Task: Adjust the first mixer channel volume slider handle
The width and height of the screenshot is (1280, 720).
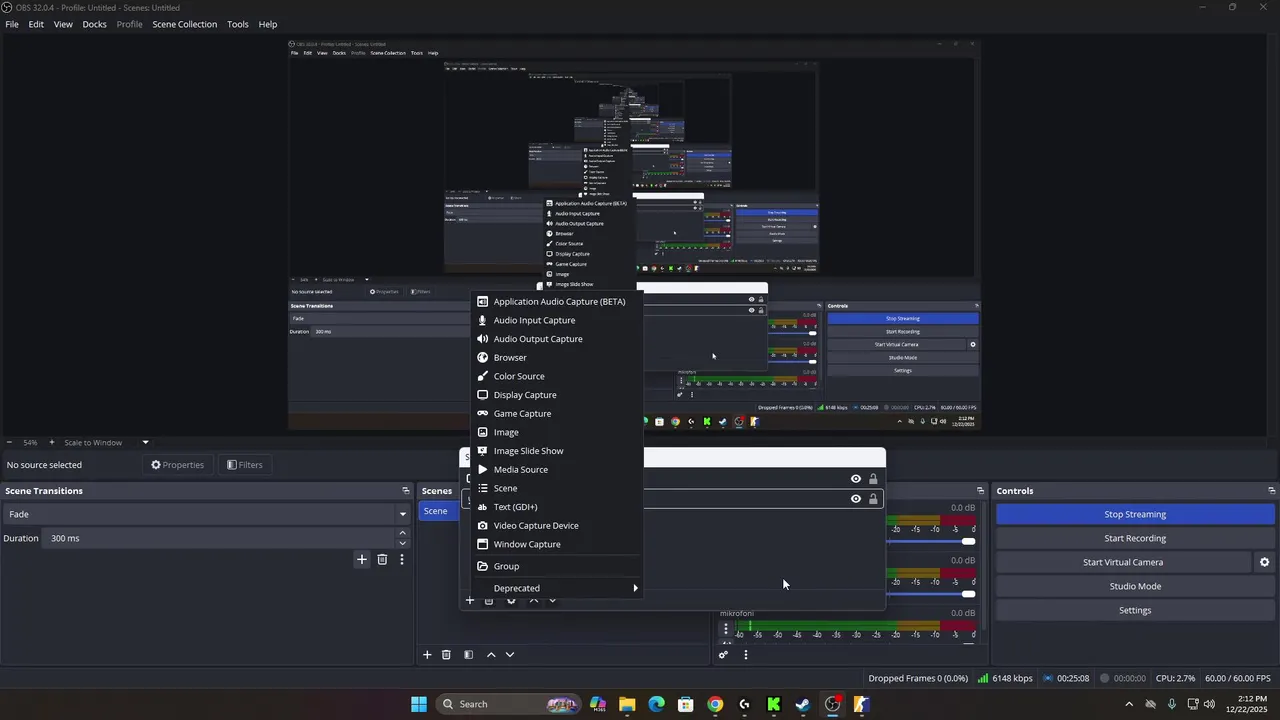Action: tap(968, 541)
